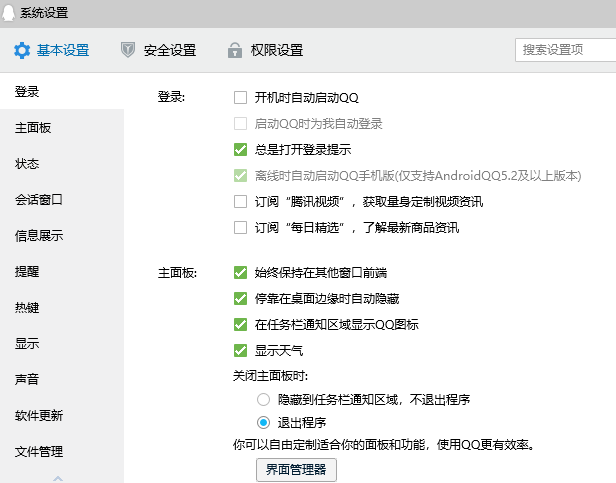Go to 热键 settings in sidebar
616x483 pixels.
(62, 308)
